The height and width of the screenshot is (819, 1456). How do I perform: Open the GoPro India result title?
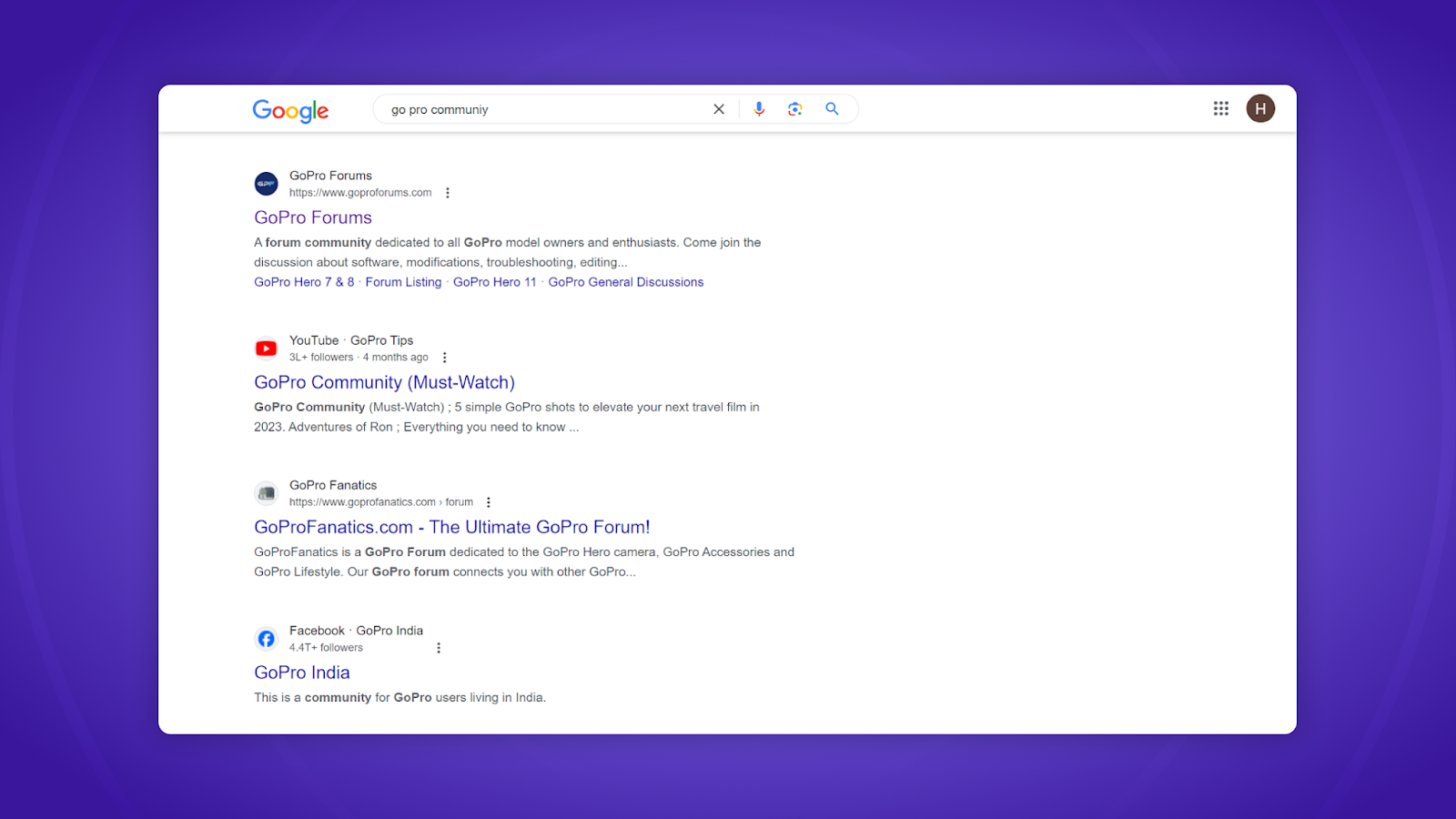click(302, 672)
